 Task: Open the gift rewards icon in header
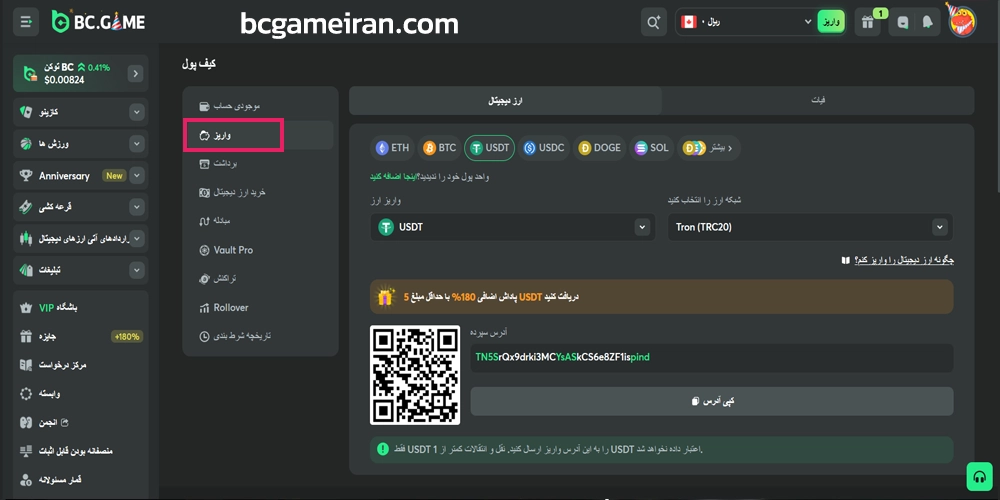(x=867, y=22)
